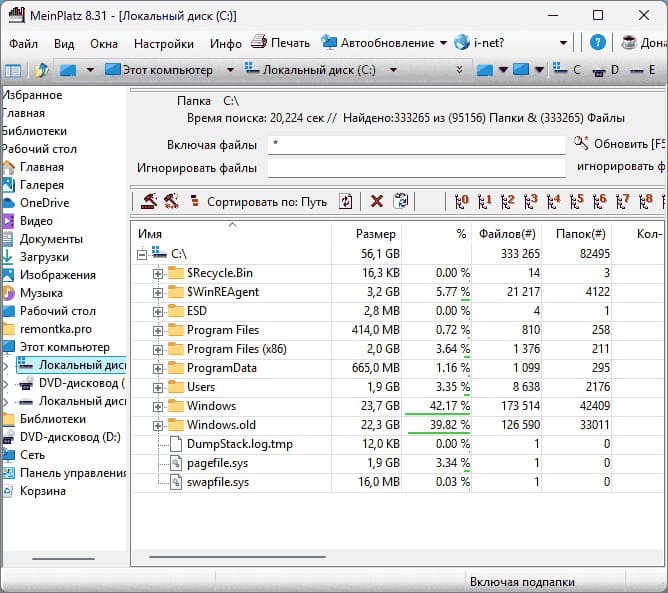Open dropdown arrow next to Этот компьютер

click(230, 69)
